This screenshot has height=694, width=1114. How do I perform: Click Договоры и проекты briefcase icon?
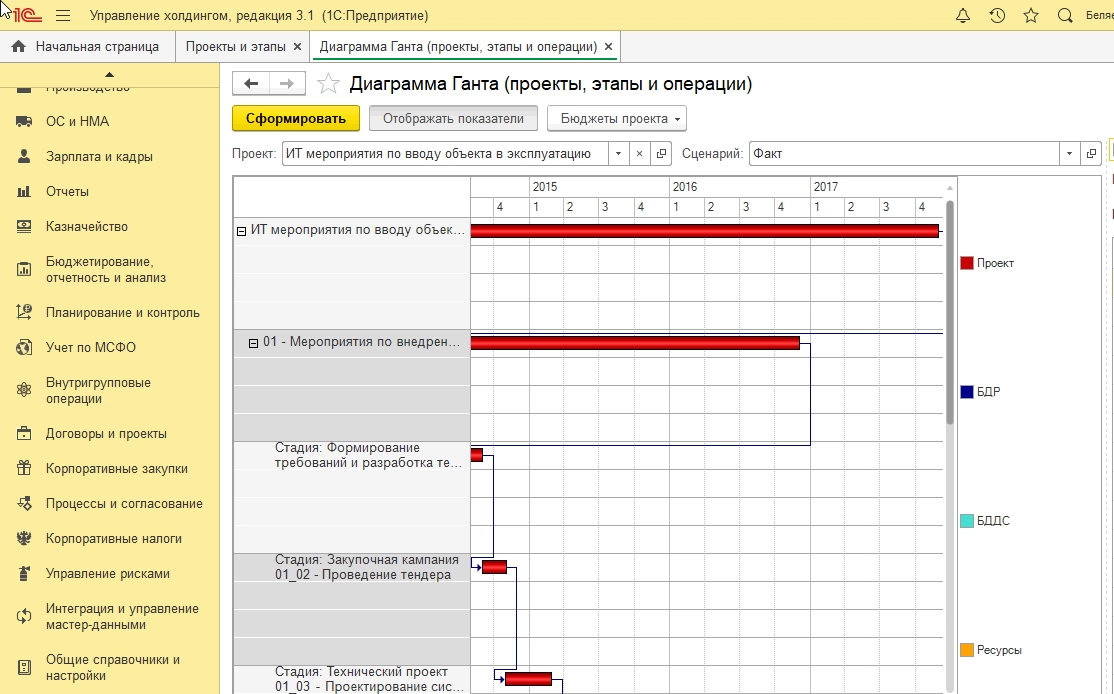coord(24,433)
